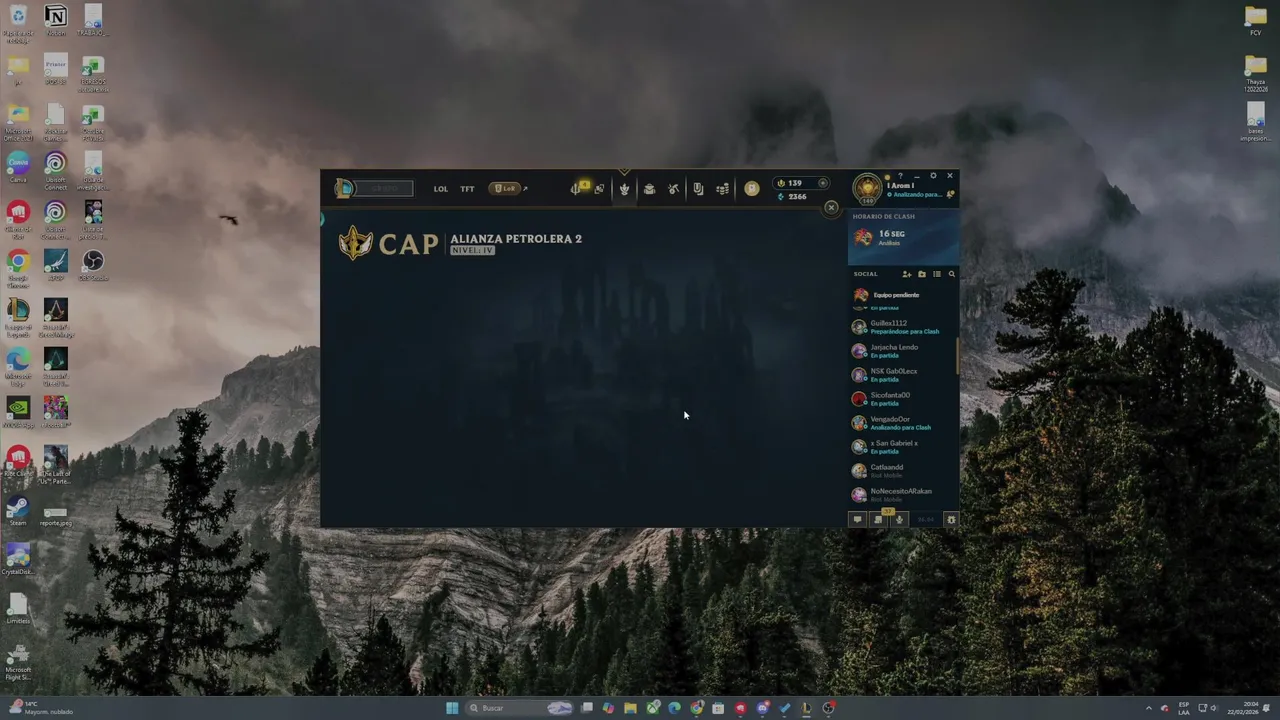Click the gold round token icon
Viewport: 1280px width, 720px height.
[x=751, y=189]
